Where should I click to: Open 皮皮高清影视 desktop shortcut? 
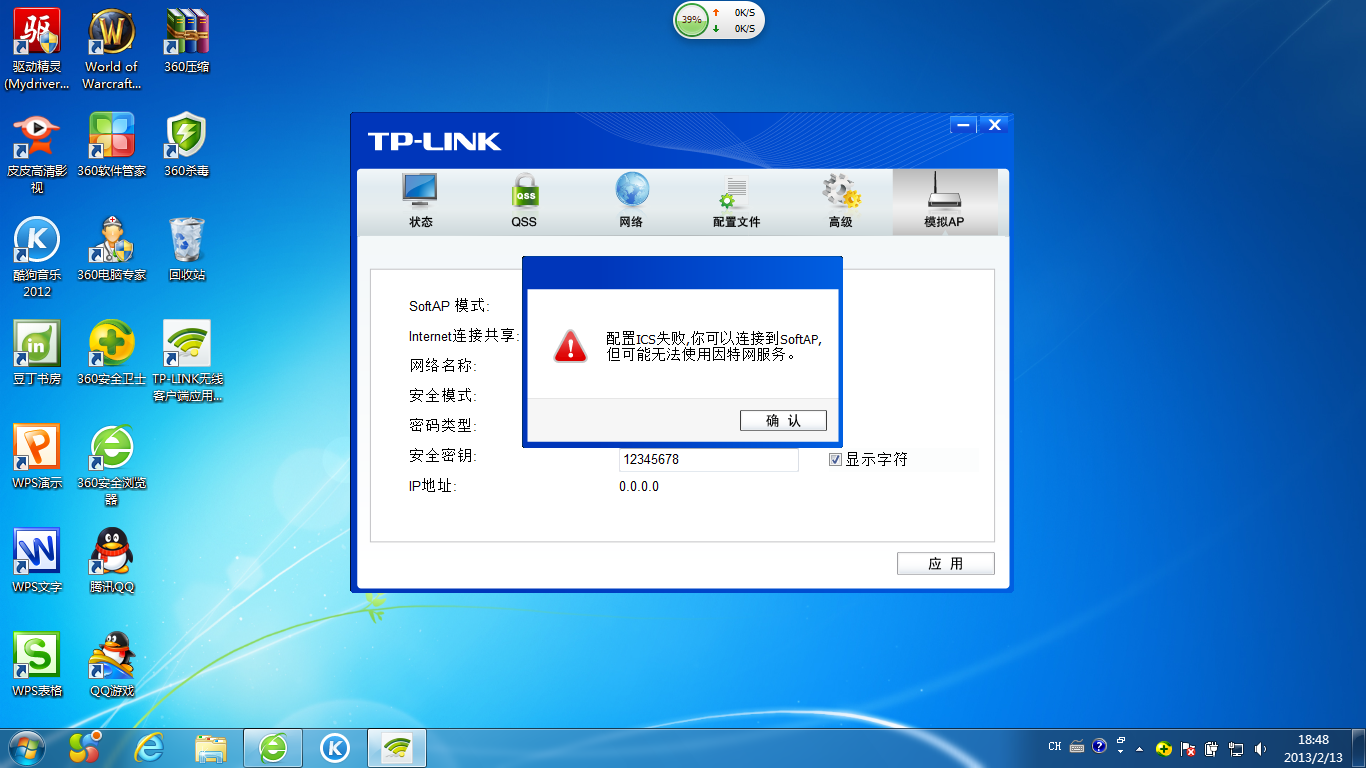pos(37,153)
